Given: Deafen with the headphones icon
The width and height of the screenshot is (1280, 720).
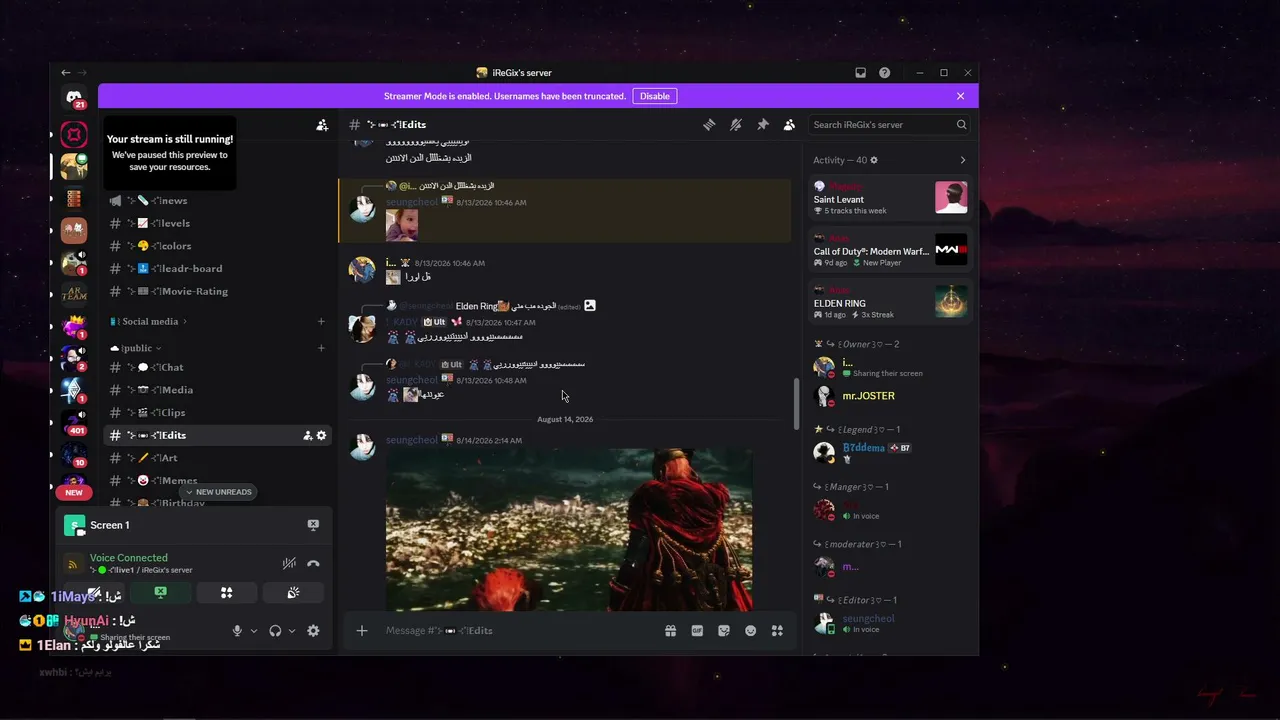Looking at the screenshot, I should pyautogui.click(x=275, y=631).
